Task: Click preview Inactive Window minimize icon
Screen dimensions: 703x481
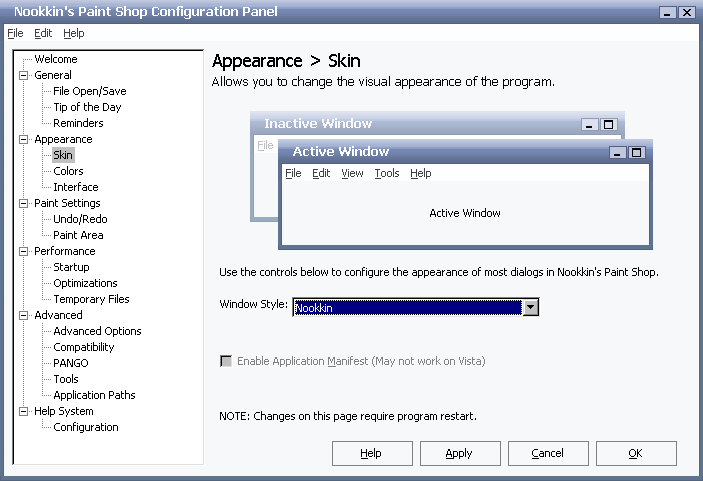Action: (x=590, y=125)
